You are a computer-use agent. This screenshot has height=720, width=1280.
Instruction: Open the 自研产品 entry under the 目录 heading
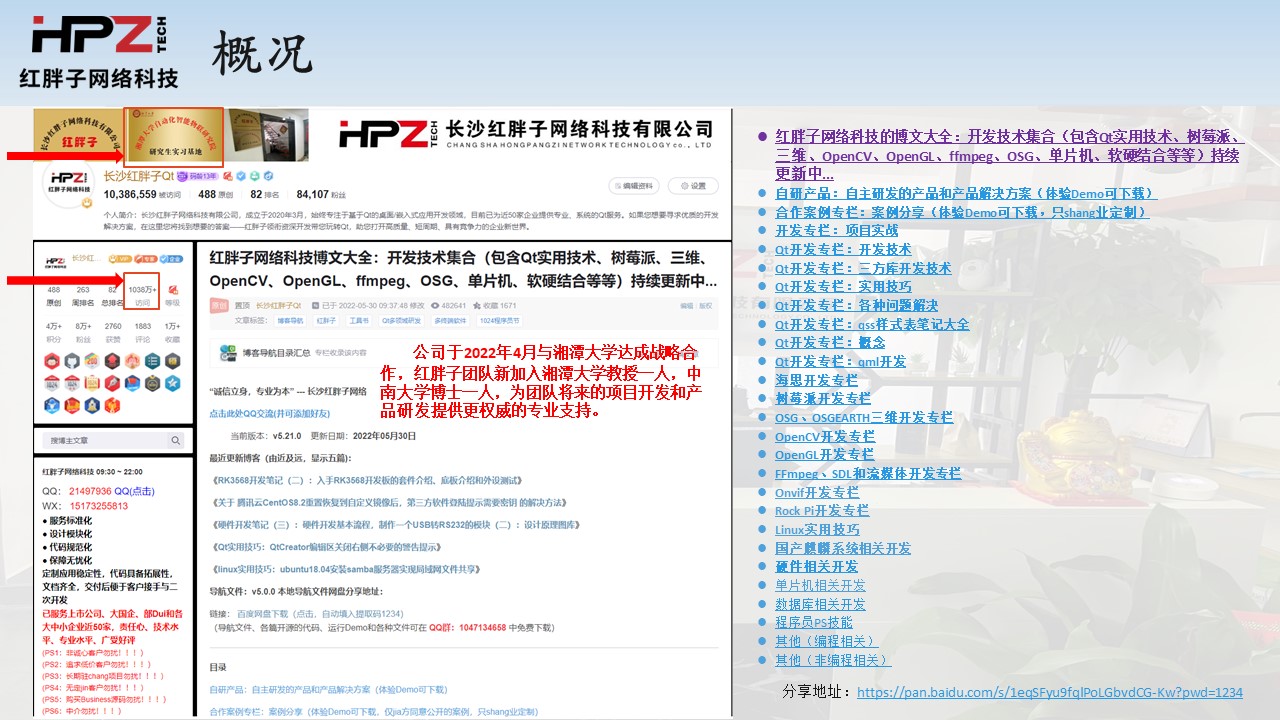pyautogui.click(x=328, y=689)
